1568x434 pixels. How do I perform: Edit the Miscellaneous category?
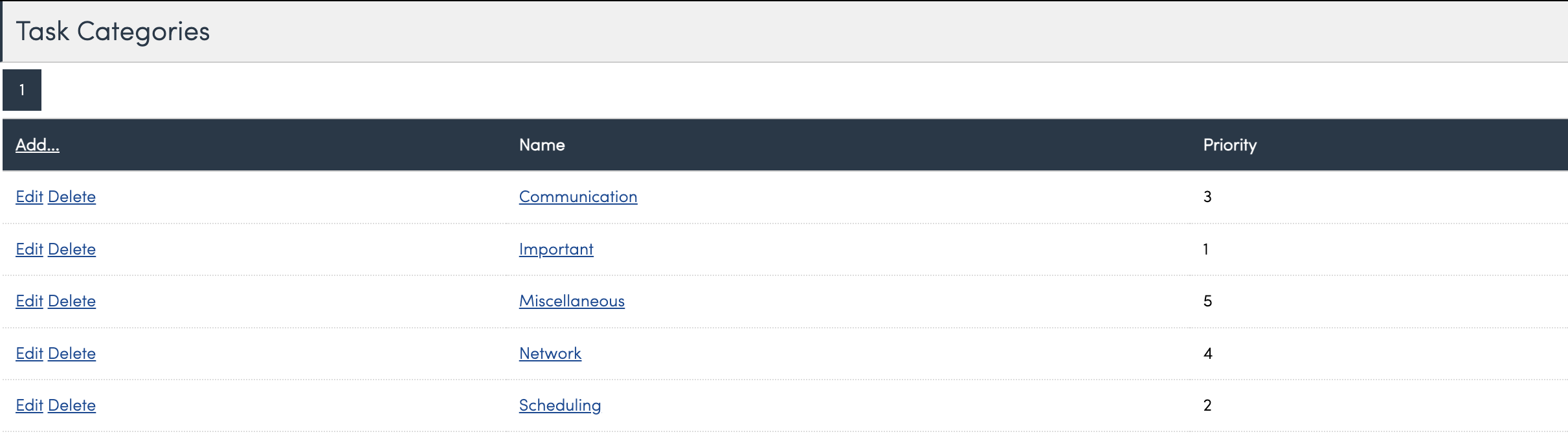point(29,301)
